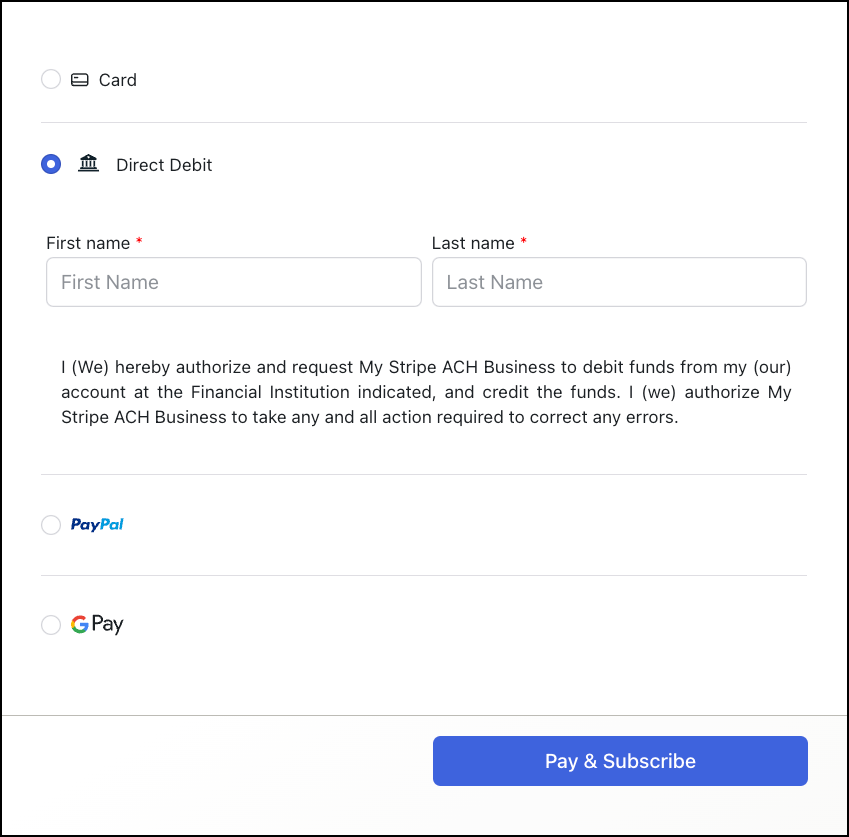This screenshot has width=849, height=837.
Task: Click the light-blue Pal part of PayPal logo
Action: [112, 524]
